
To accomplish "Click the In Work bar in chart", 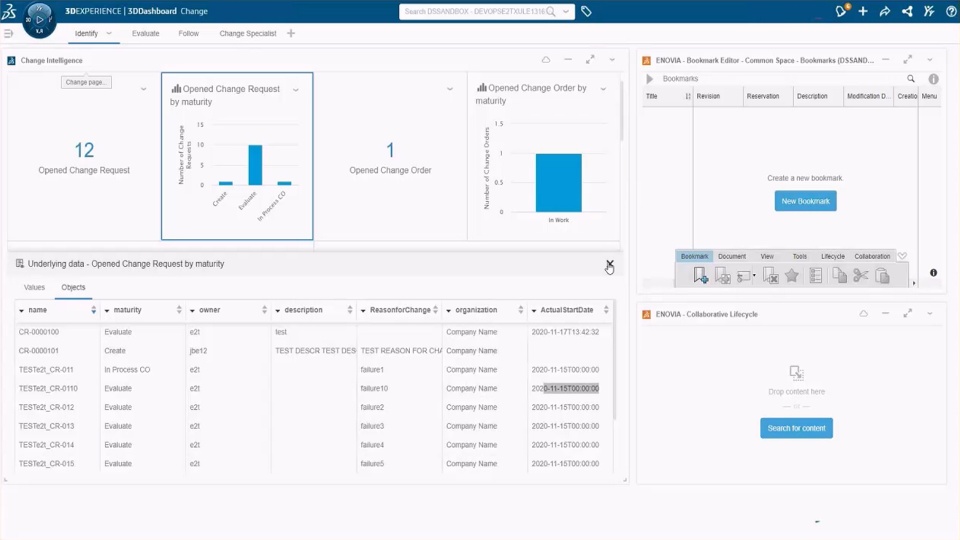I will click(558, 182).
